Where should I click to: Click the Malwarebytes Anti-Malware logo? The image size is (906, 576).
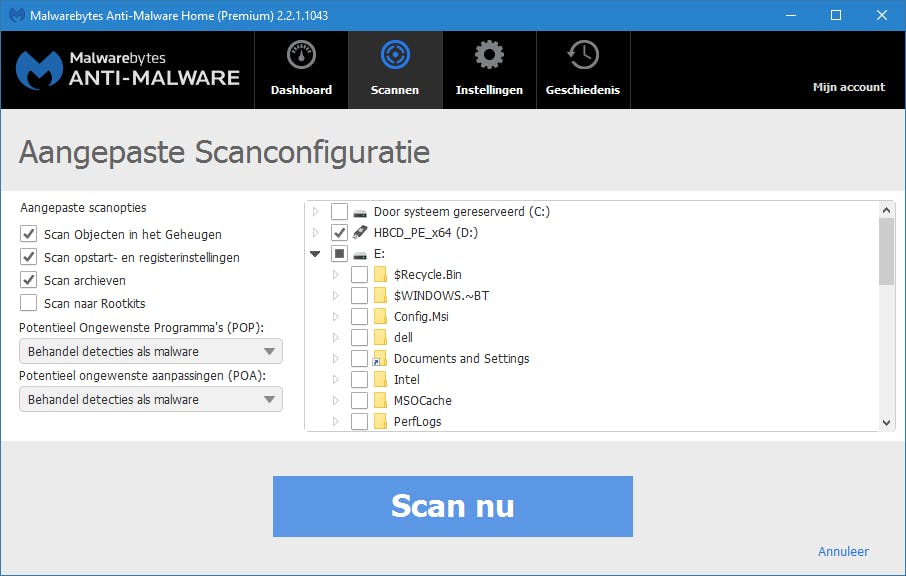128,69
